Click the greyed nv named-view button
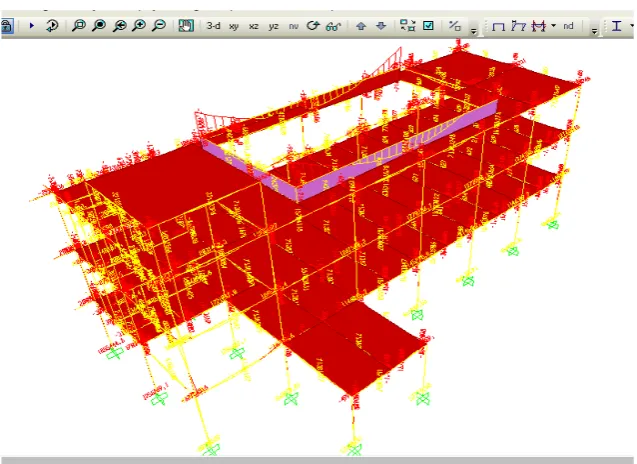The height and width of the screenshot is (464, 637). click(x=293, y=26)
